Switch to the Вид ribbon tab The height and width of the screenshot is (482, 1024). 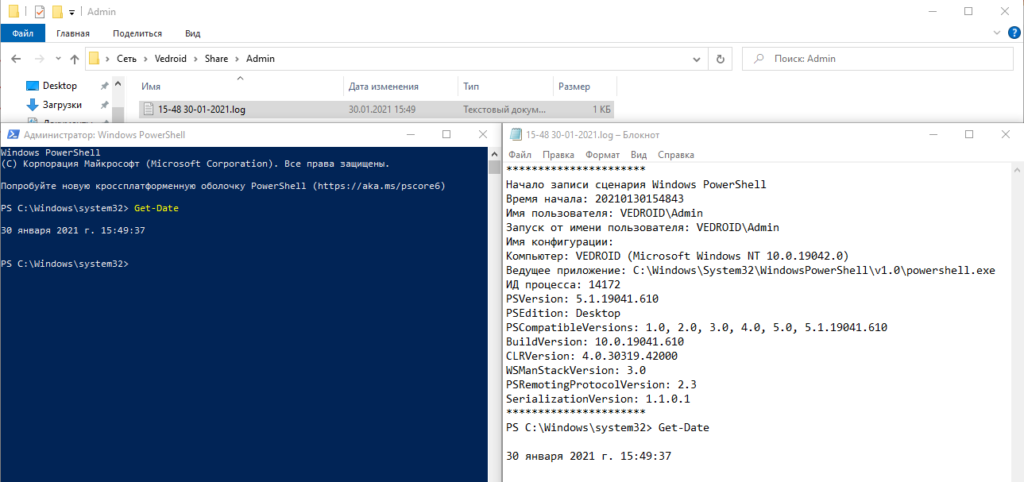[192, 33]
